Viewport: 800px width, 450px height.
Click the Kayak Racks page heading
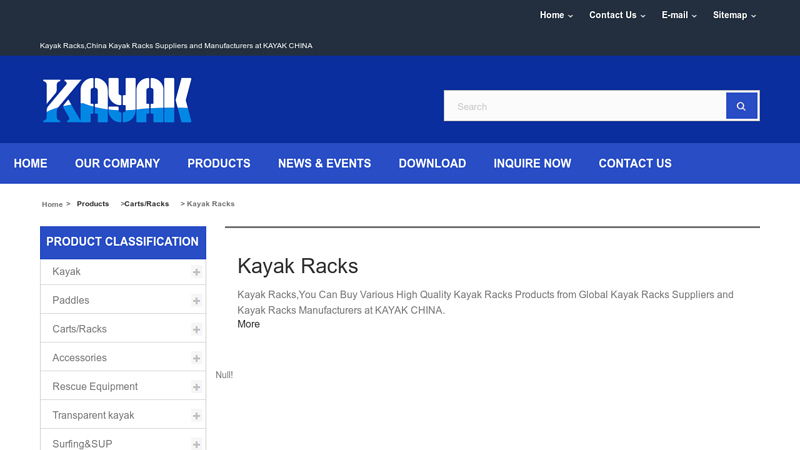point(298,266)
